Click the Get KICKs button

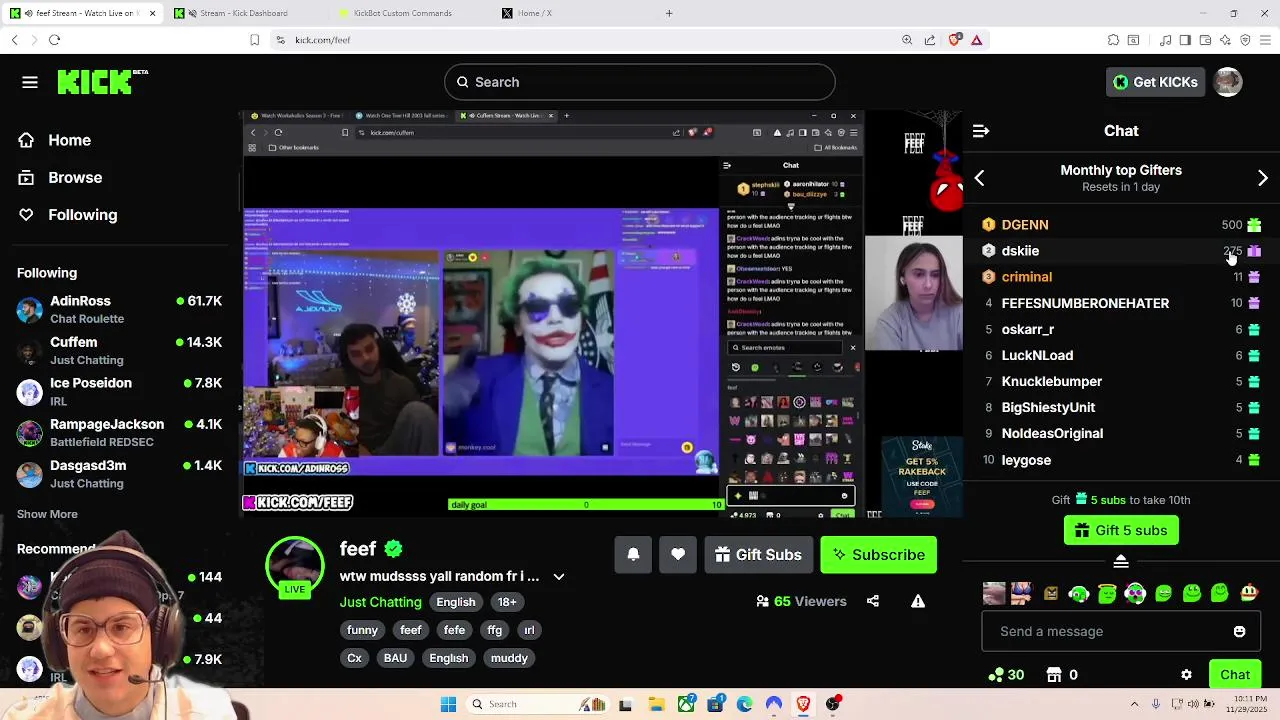pos(1155,82)
